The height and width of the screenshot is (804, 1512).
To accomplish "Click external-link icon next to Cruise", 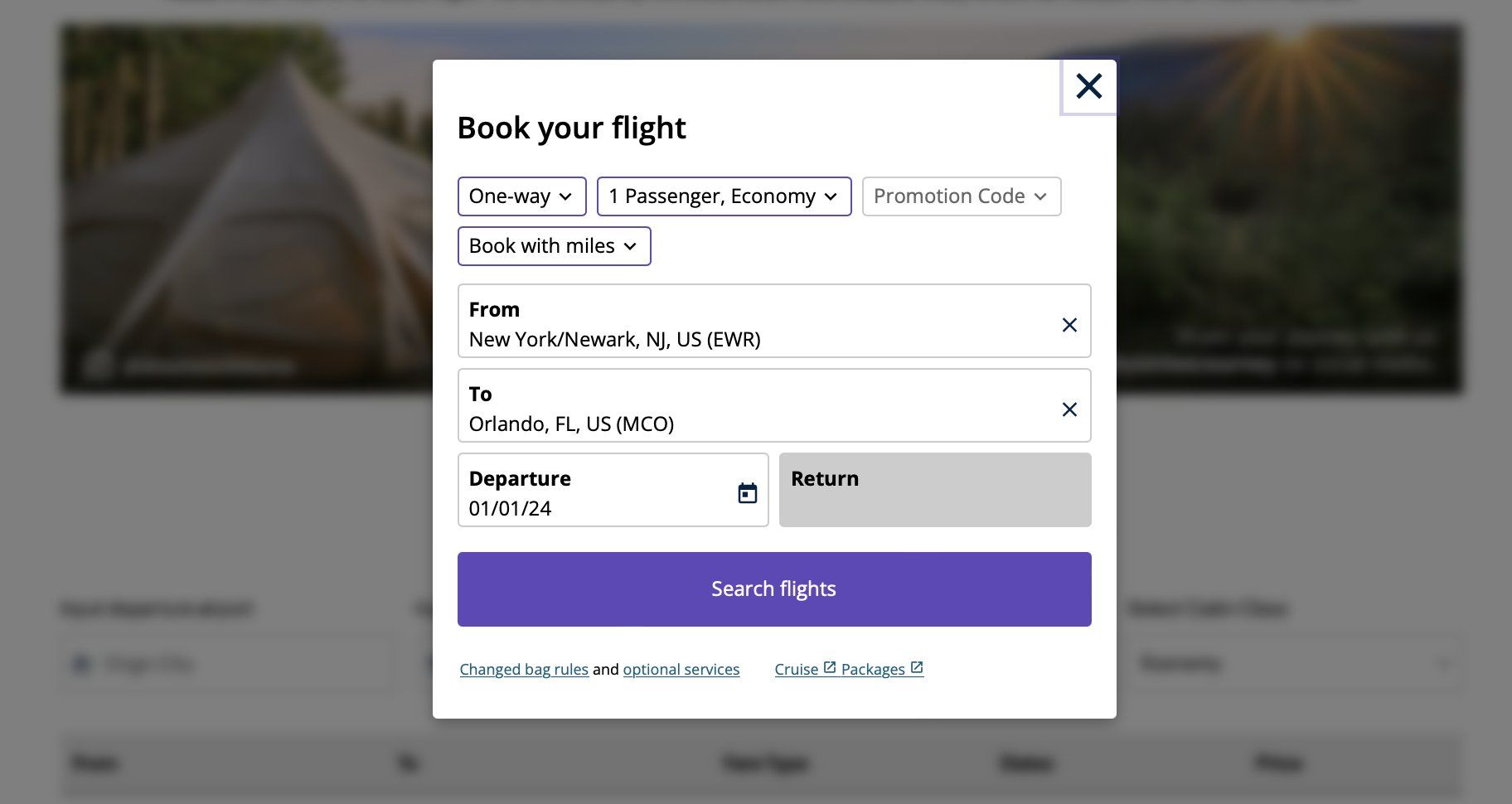I will (830, 667).
